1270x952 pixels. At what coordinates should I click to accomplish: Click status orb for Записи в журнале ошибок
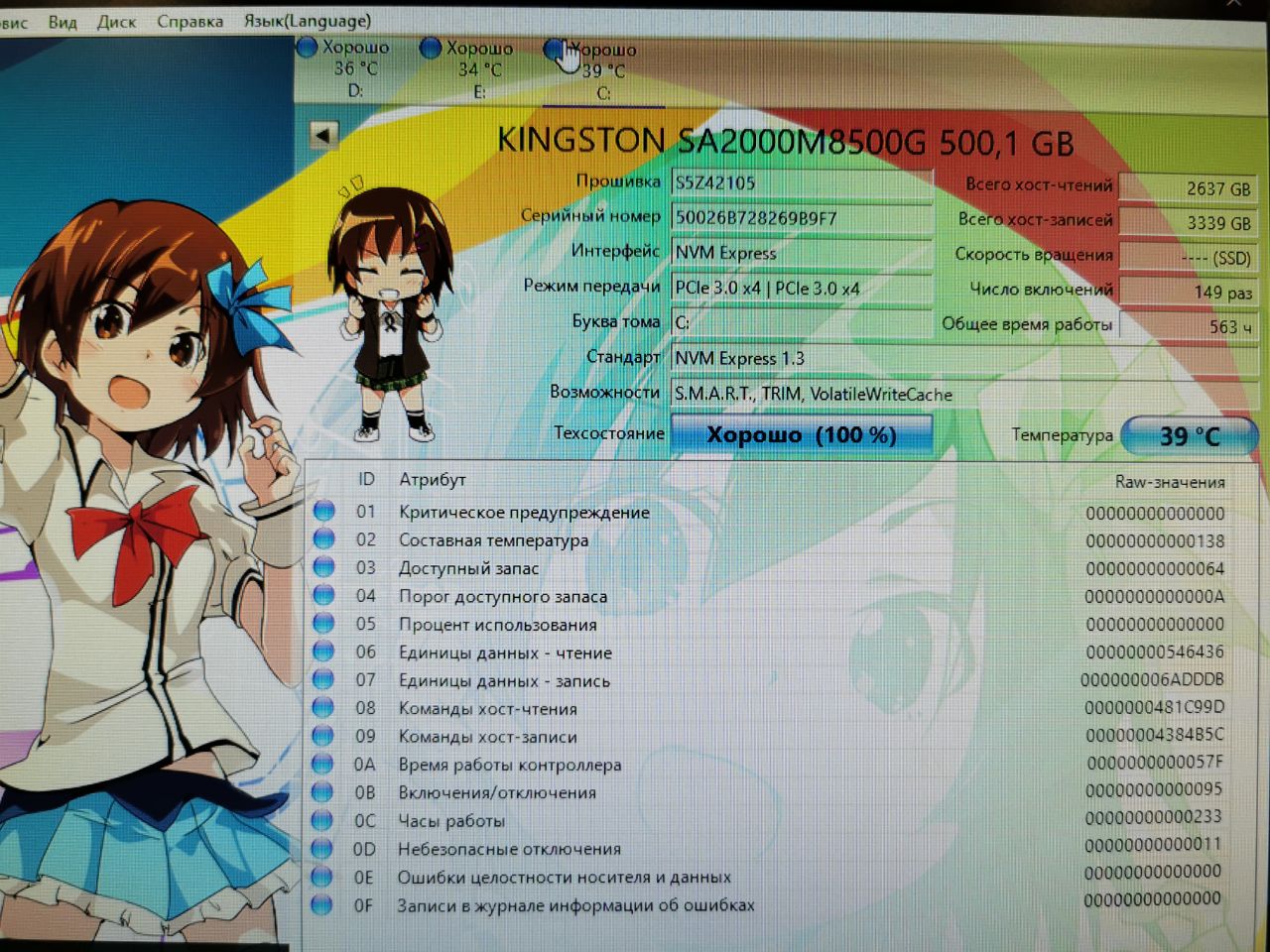point(320,904)
